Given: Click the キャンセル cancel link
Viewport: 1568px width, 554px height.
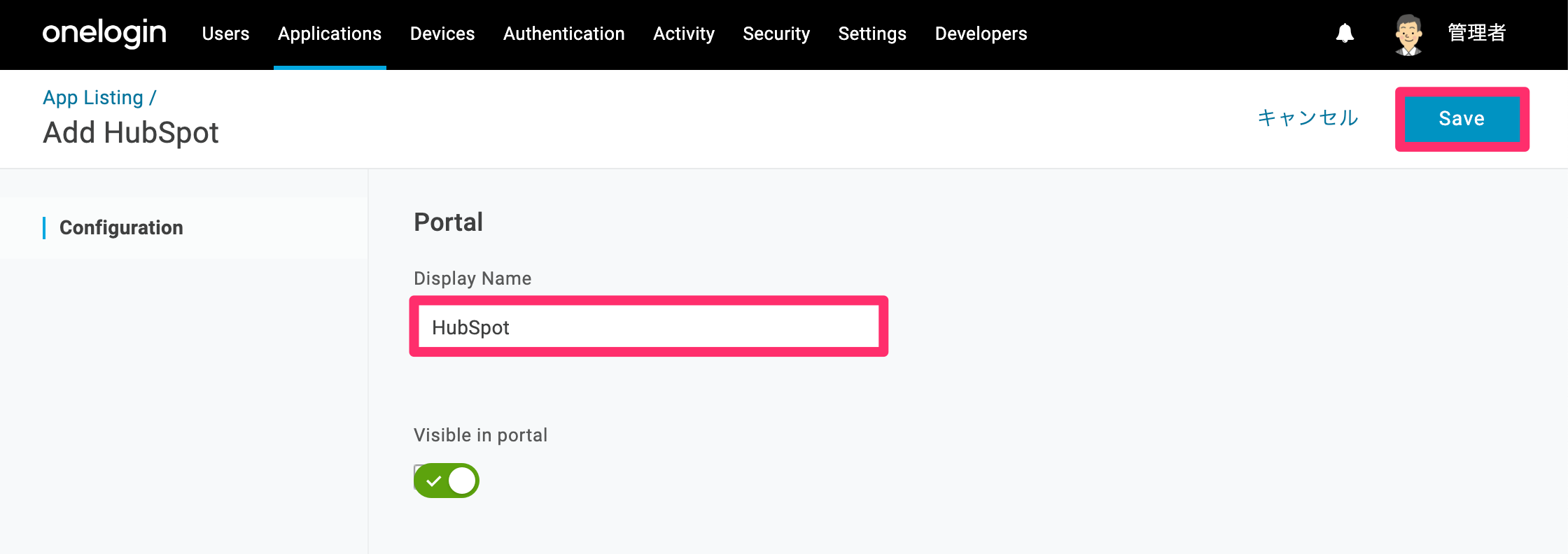Looking at the screenshot, I should pyautogui.click(x=1308, y=118).
